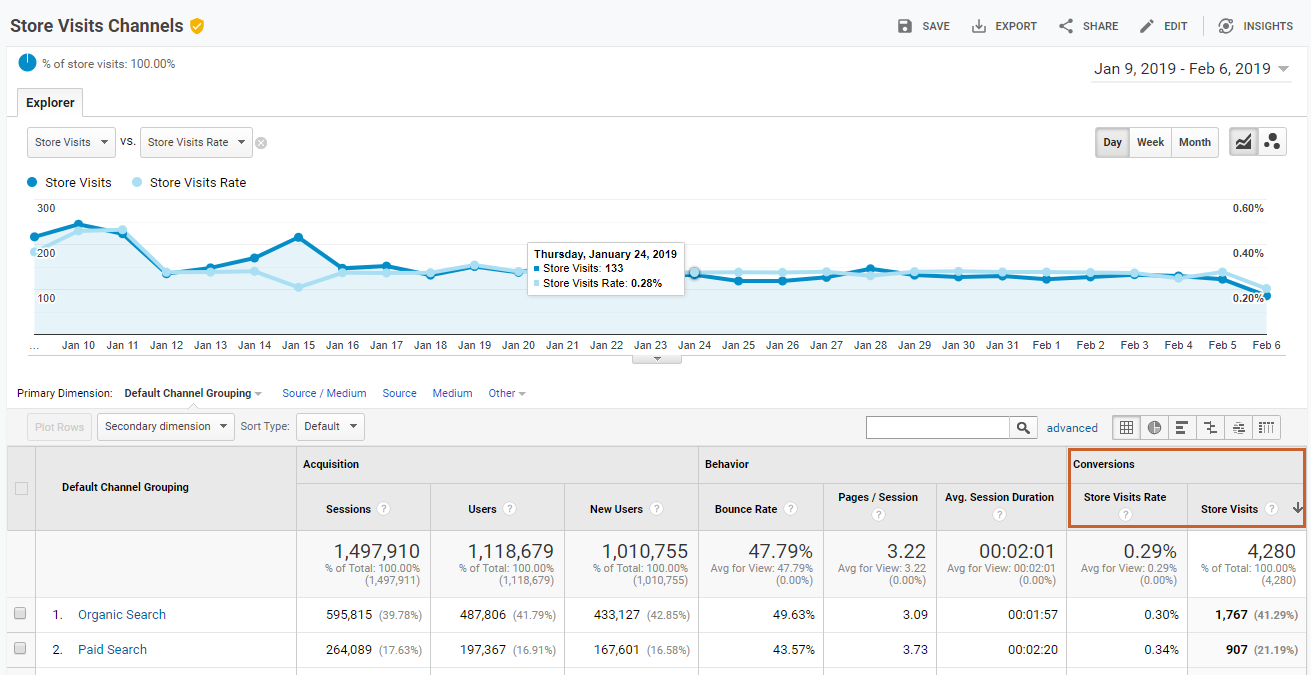Click the table search input field

(x=938, y=427)
